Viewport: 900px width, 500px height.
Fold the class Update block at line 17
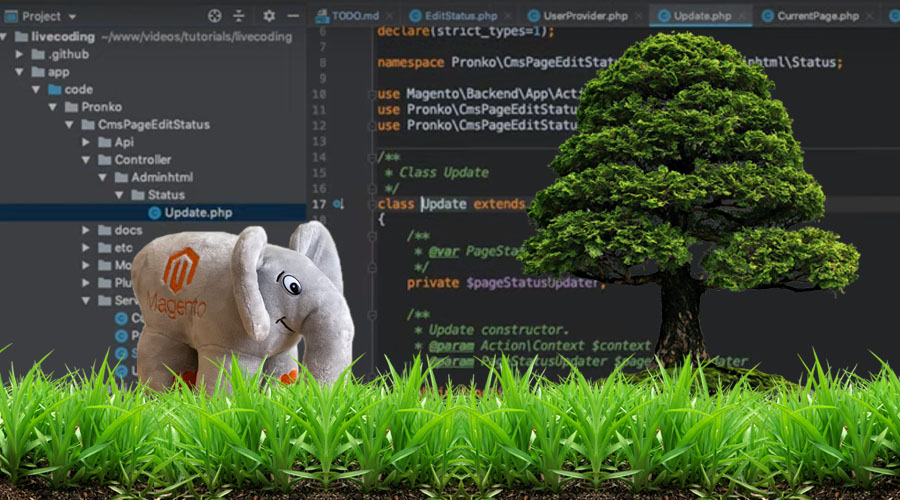(x=372, y=204)
